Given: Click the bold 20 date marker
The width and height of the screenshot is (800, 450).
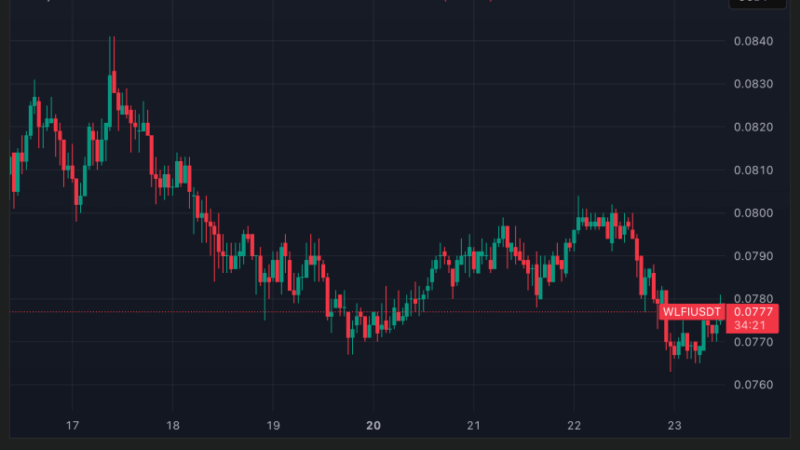Looking at the screenshot, I should point(372,425).
